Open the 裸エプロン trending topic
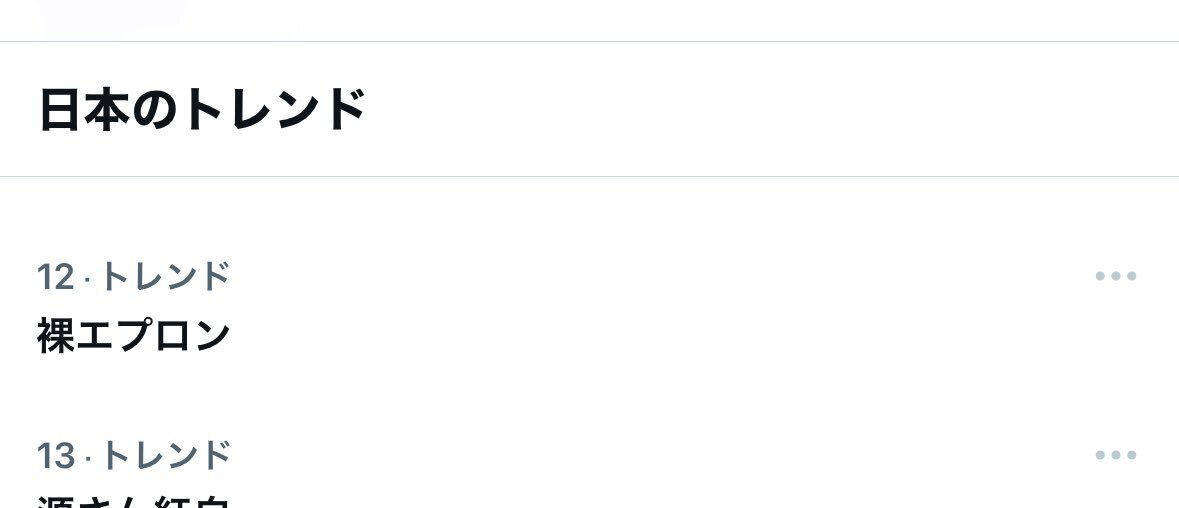 pyautogui.click(x=134, y=336)
